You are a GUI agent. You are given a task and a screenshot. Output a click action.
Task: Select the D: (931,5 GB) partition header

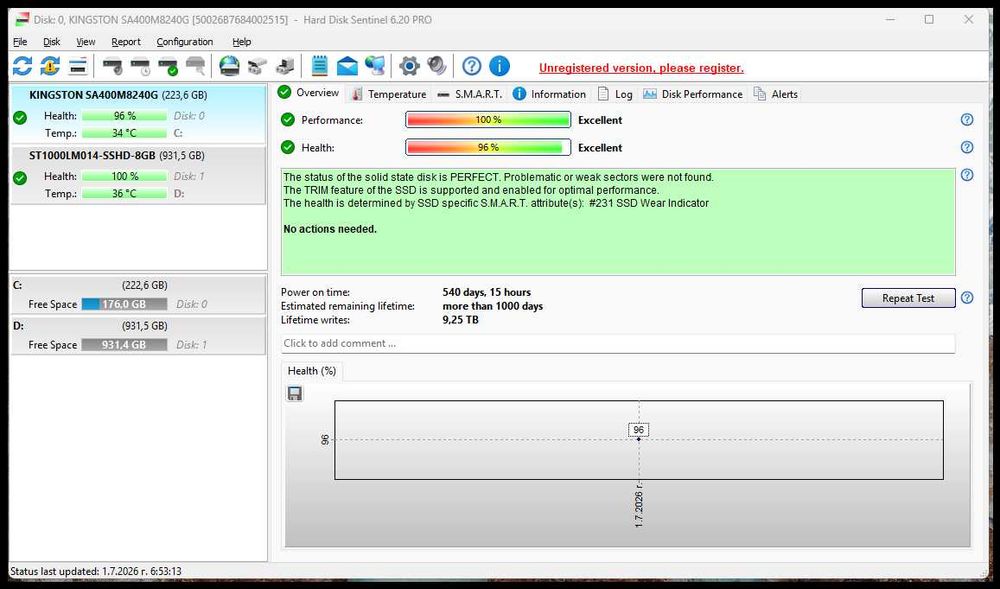pyautogui.click(x=138, y=326)
